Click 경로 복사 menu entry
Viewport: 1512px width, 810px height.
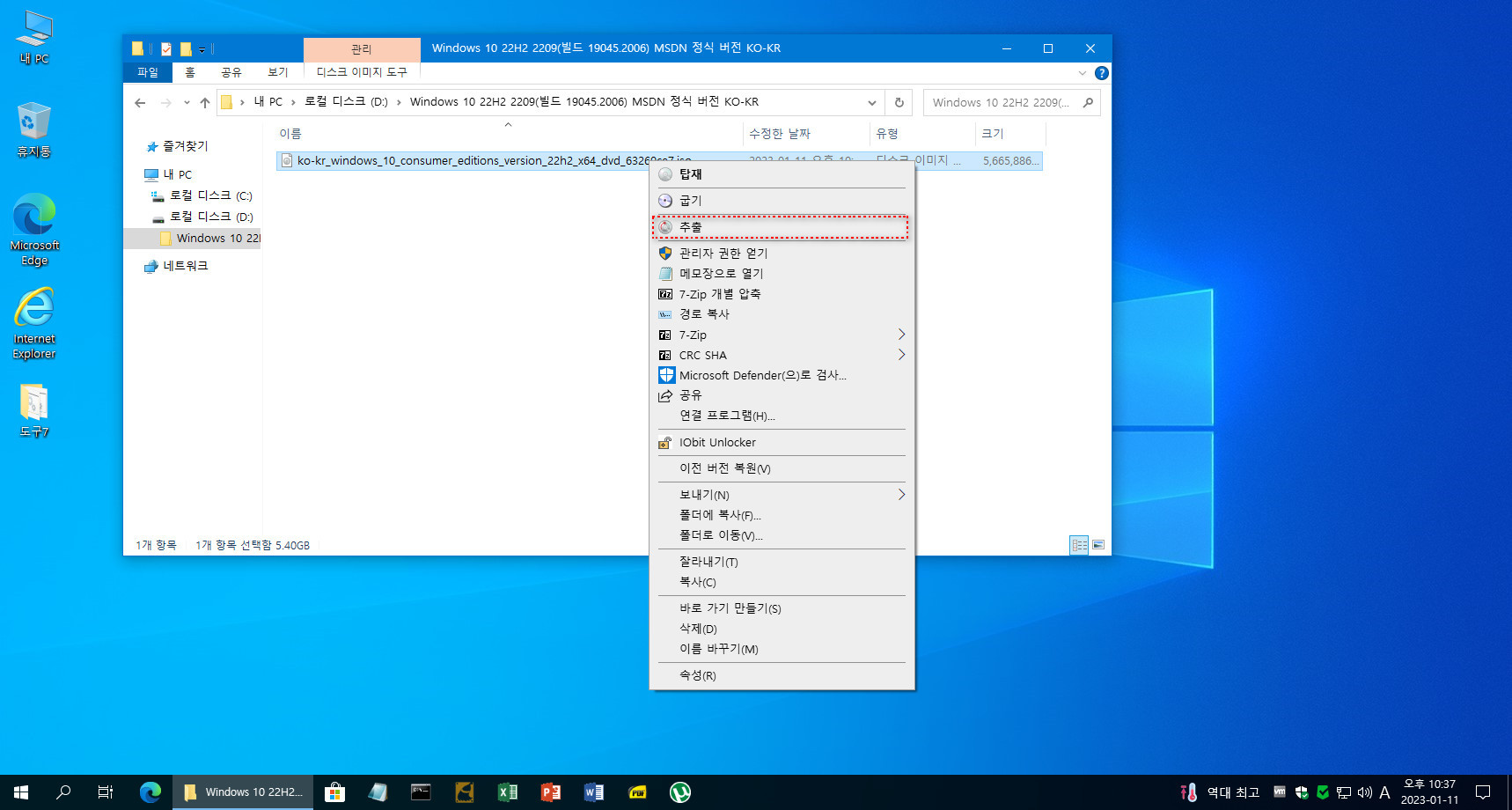[782, 314]
